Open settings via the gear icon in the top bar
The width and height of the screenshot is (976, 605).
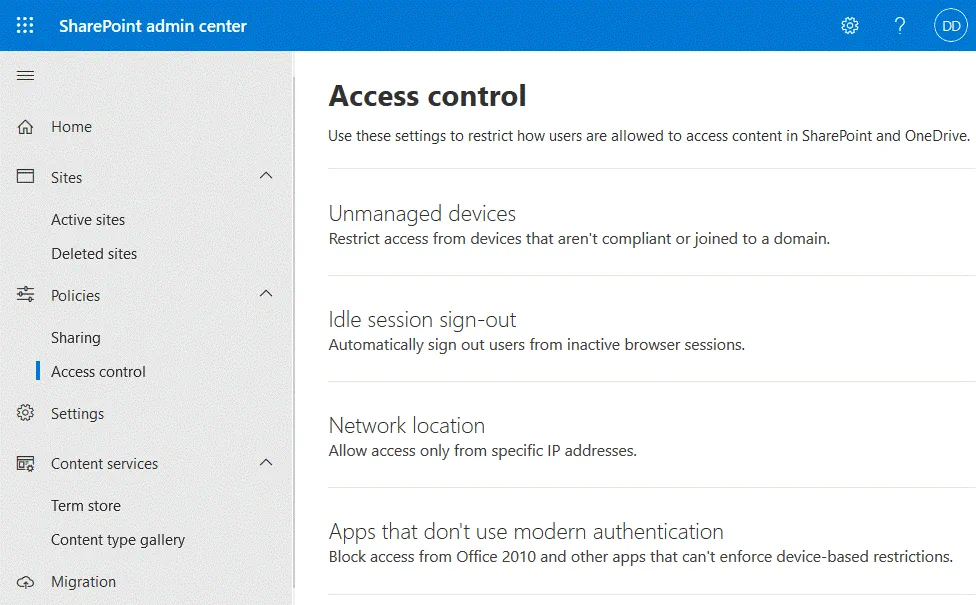click(x=849, y=25)
